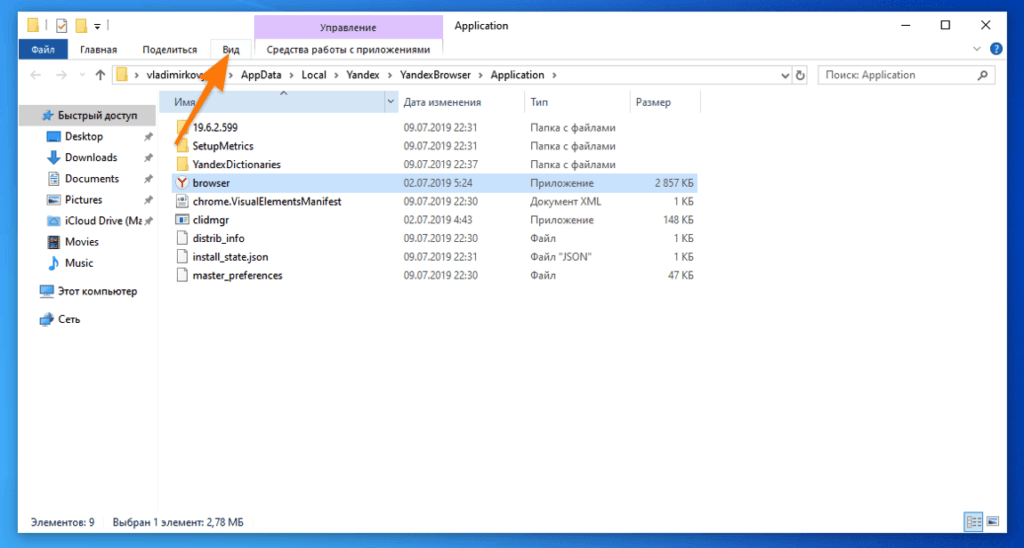
Task: Select the clidmgr application file
Action: click(x=435, y=220)
